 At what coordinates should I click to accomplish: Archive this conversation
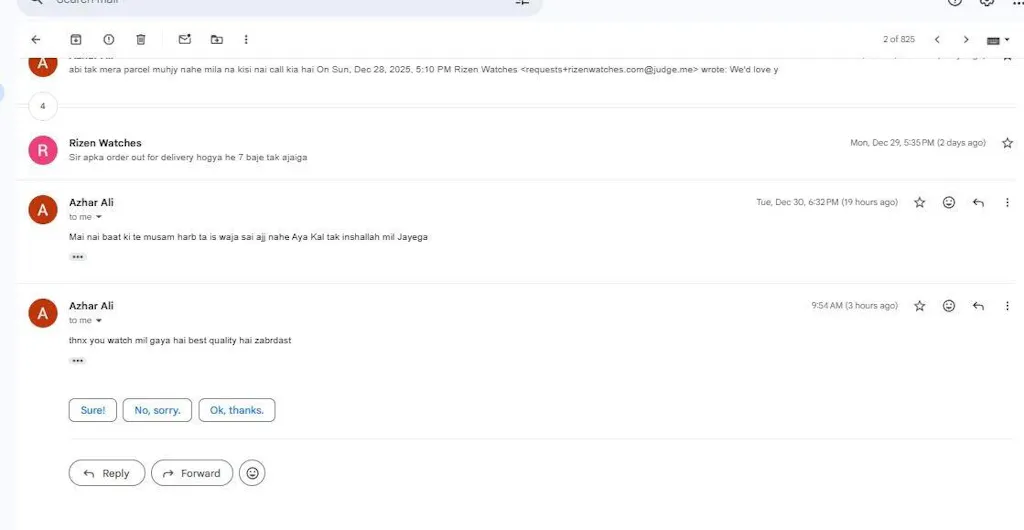(x=76, y=40)
